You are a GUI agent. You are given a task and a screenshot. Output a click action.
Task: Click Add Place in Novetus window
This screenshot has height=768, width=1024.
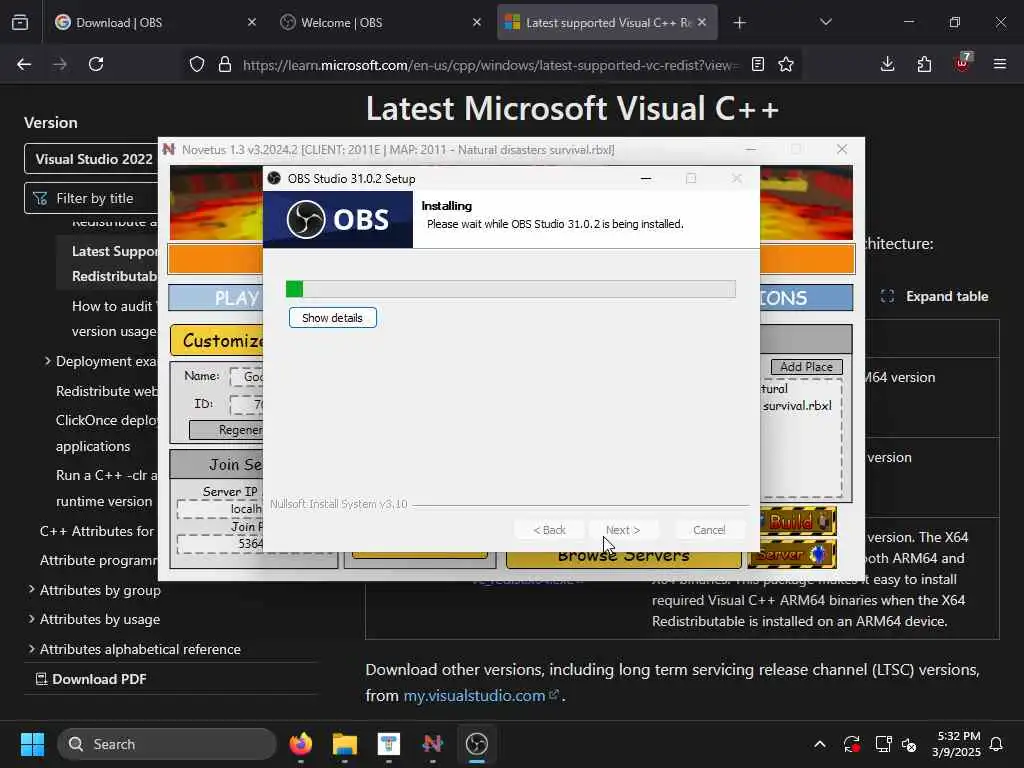click(807, 367)
